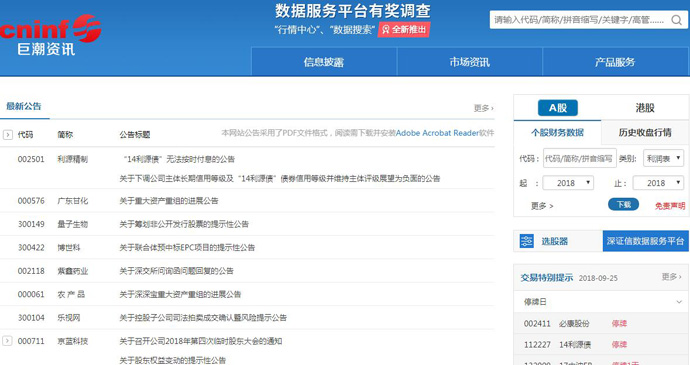690x365 pixels.
Task: Open the 免责声明 link
Action: click(x=670, y=206)
